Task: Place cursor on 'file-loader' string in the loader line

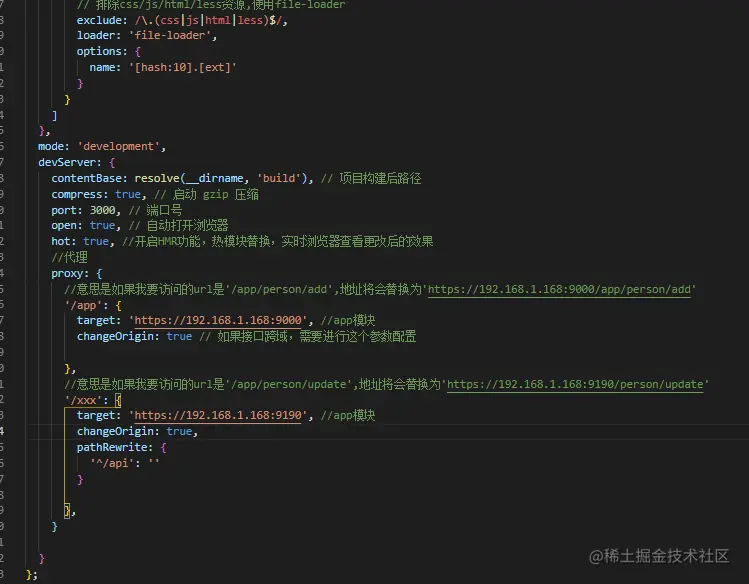Action: [170, 35]
